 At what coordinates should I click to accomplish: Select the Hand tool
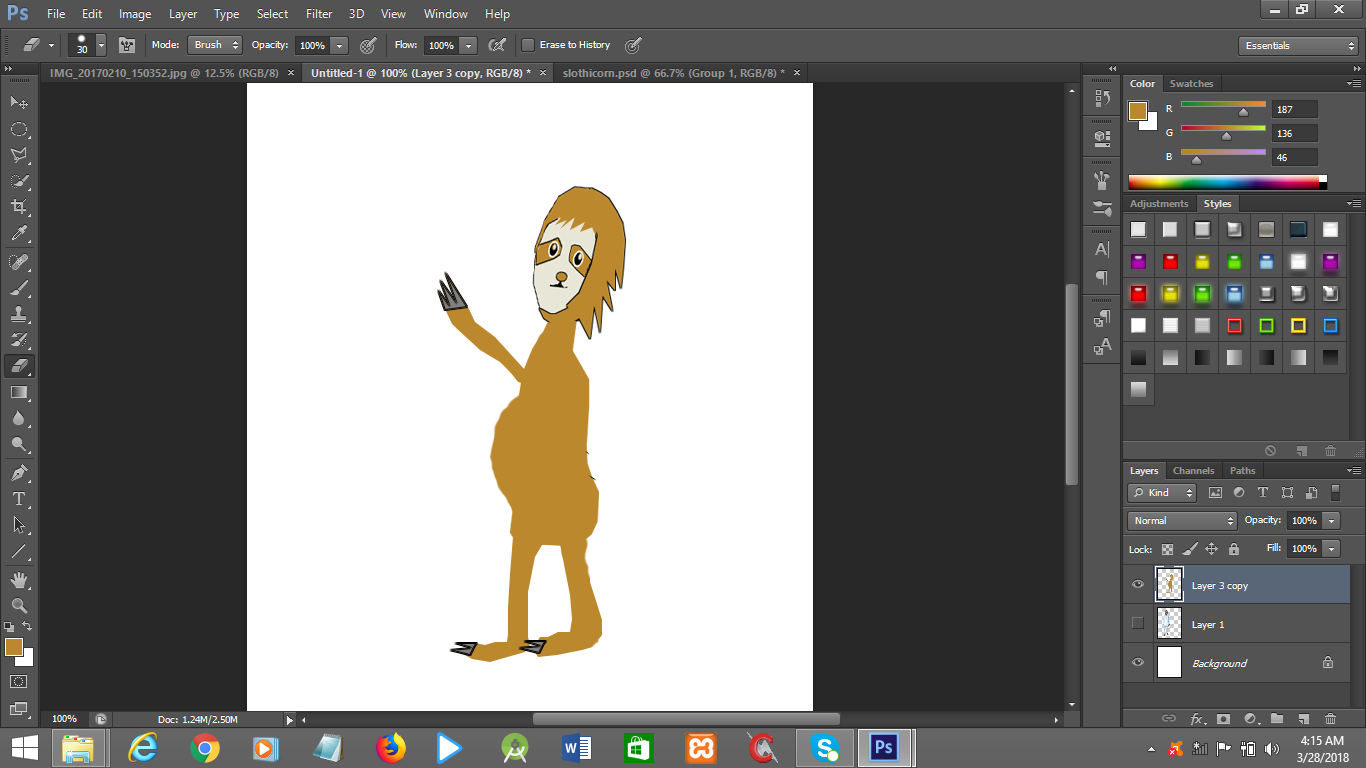click(x=19, y=579)
